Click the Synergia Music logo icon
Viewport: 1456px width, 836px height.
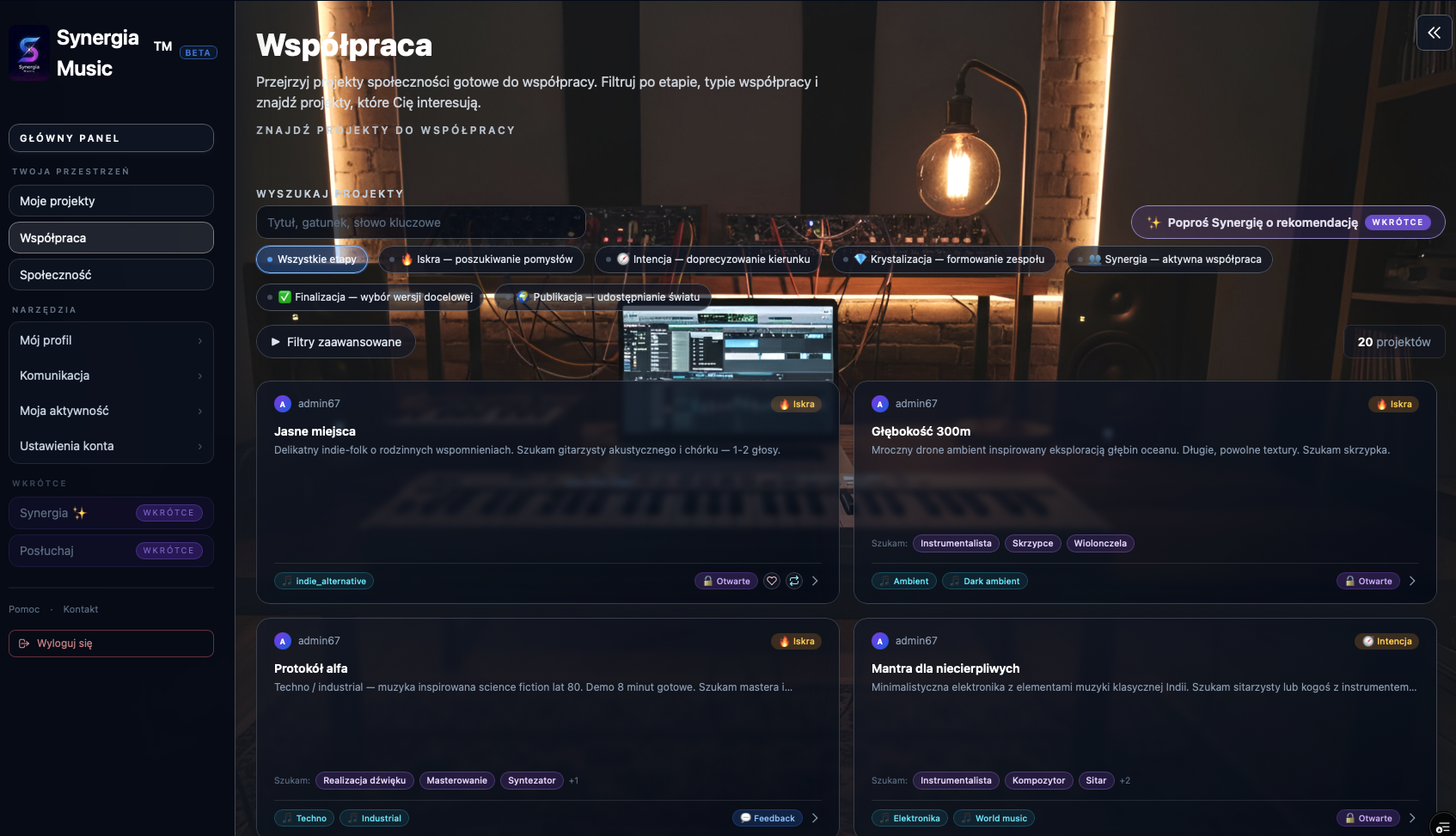tap(29, 52)
